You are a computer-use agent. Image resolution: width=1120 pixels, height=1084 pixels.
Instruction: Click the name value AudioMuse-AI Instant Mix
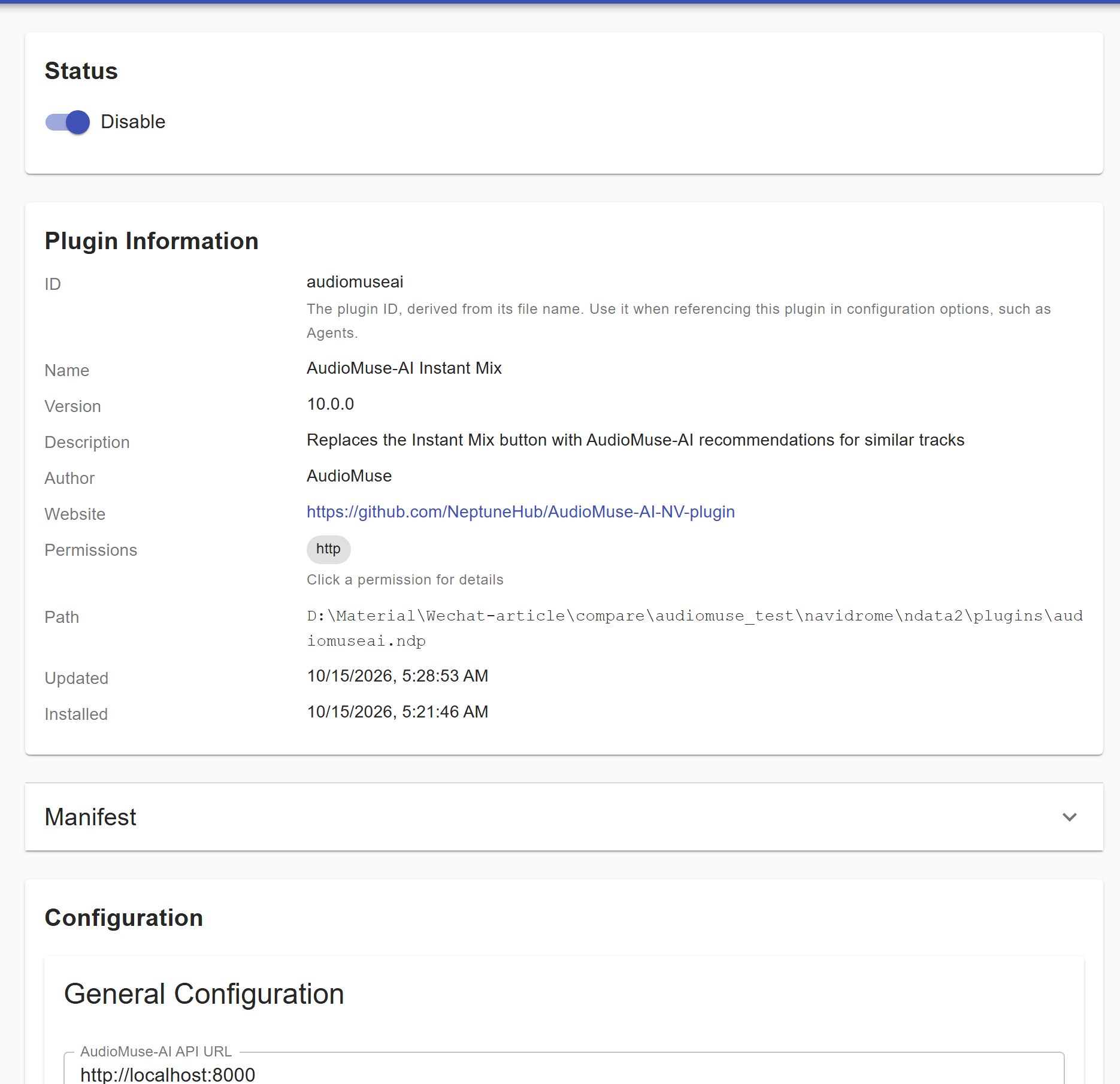404,368
